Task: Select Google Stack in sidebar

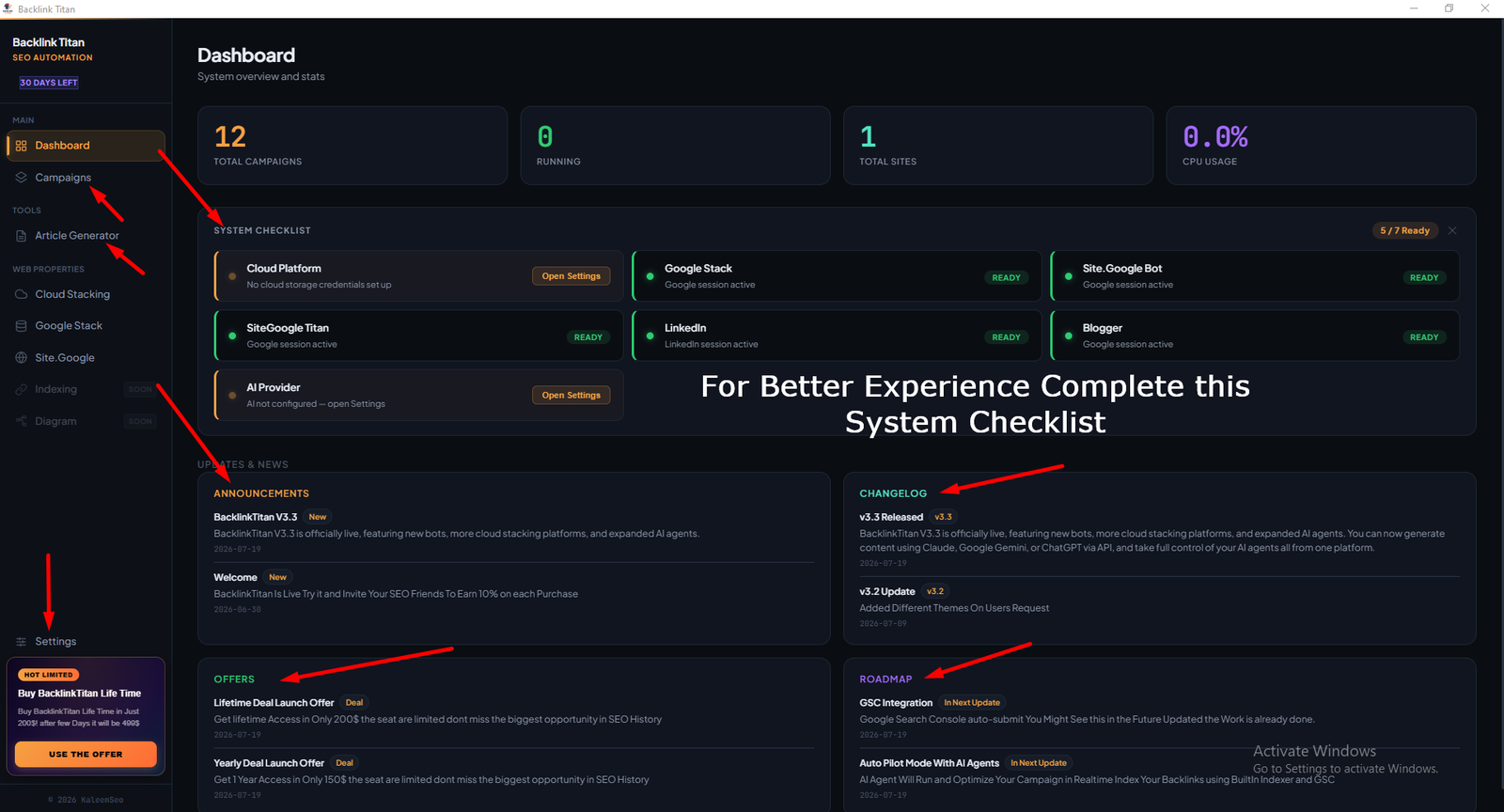Action: (86, 326)
